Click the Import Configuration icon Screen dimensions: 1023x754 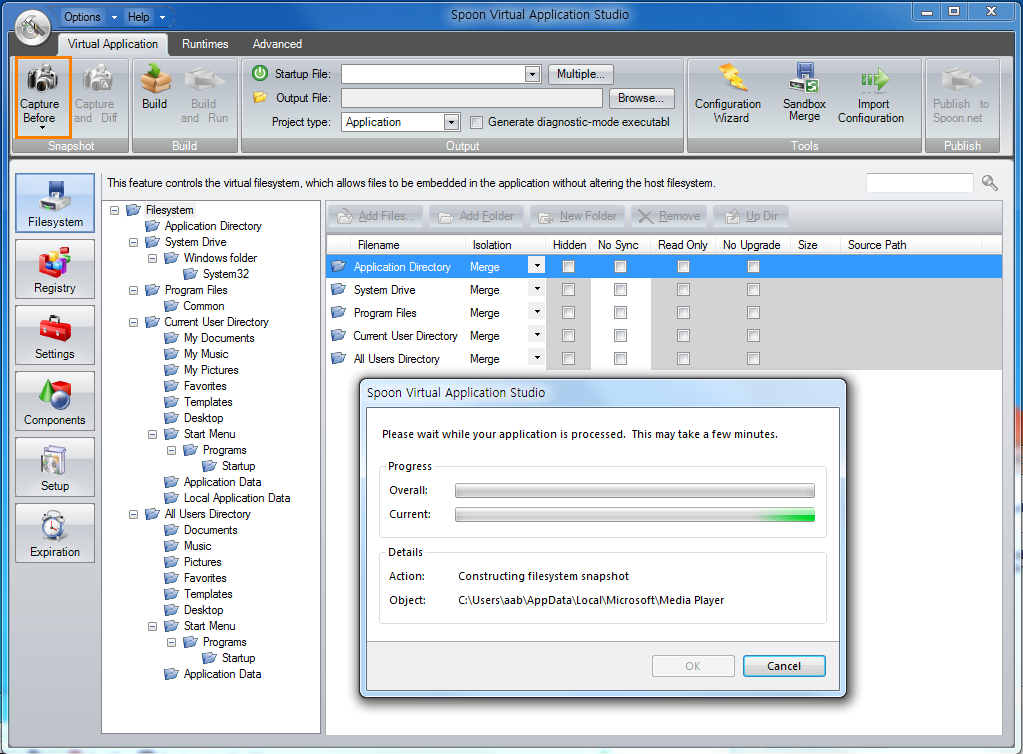click(872, 95)
